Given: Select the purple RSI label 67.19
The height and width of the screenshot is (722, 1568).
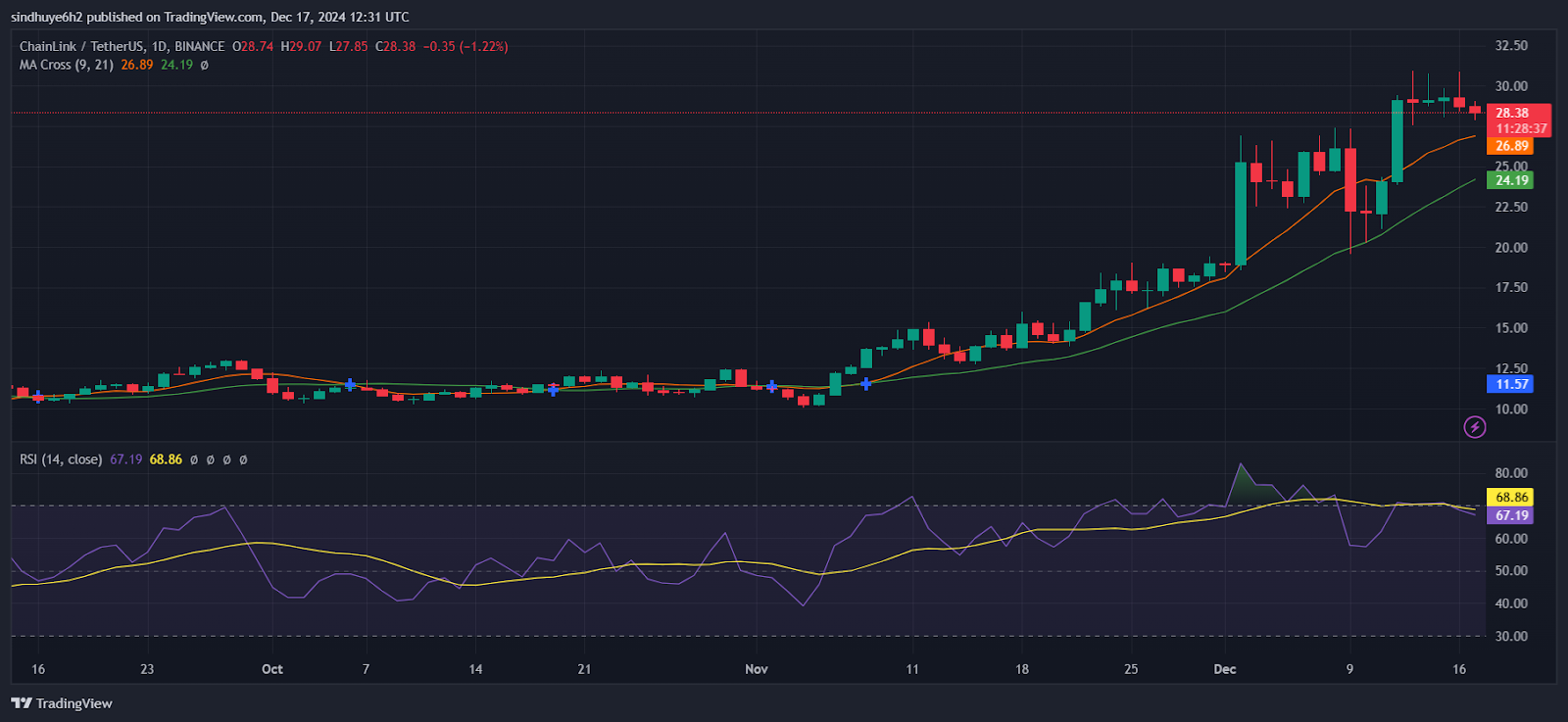Looking at the screenshot, I should [1509, 515].
